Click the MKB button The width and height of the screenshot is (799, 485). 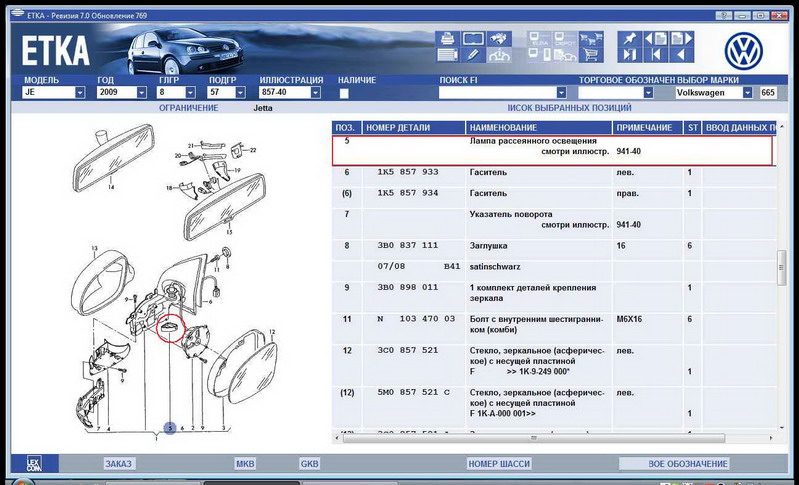[x=245, y=464]
